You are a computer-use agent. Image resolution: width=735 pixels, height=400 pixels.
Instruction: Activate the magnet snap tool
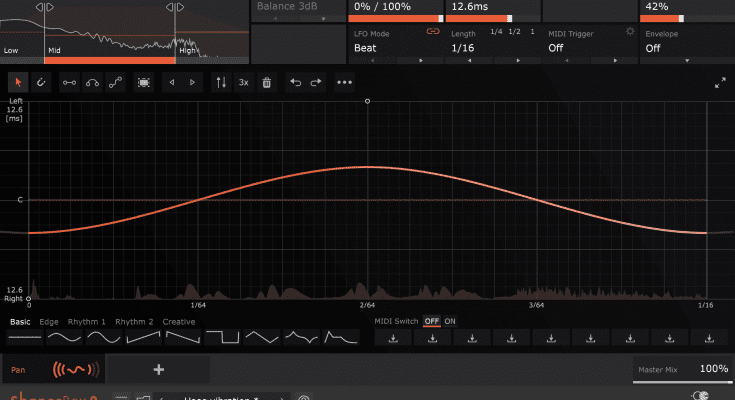coord(41,82)
